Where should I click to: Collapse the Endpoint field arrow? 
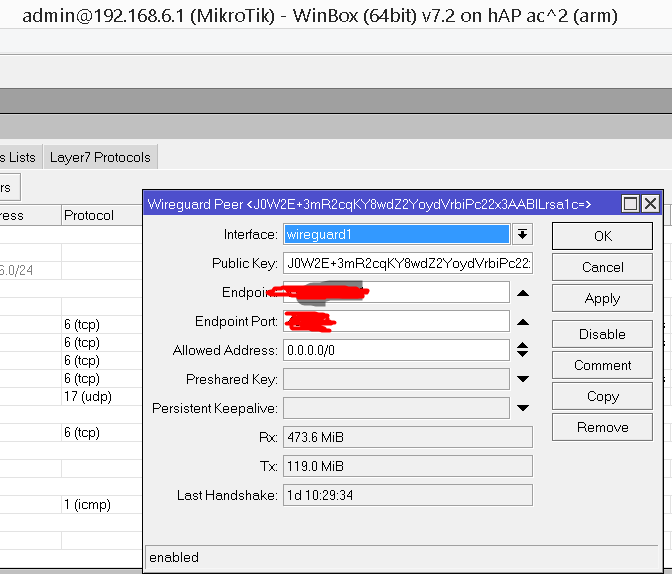(x=523, y=293)
